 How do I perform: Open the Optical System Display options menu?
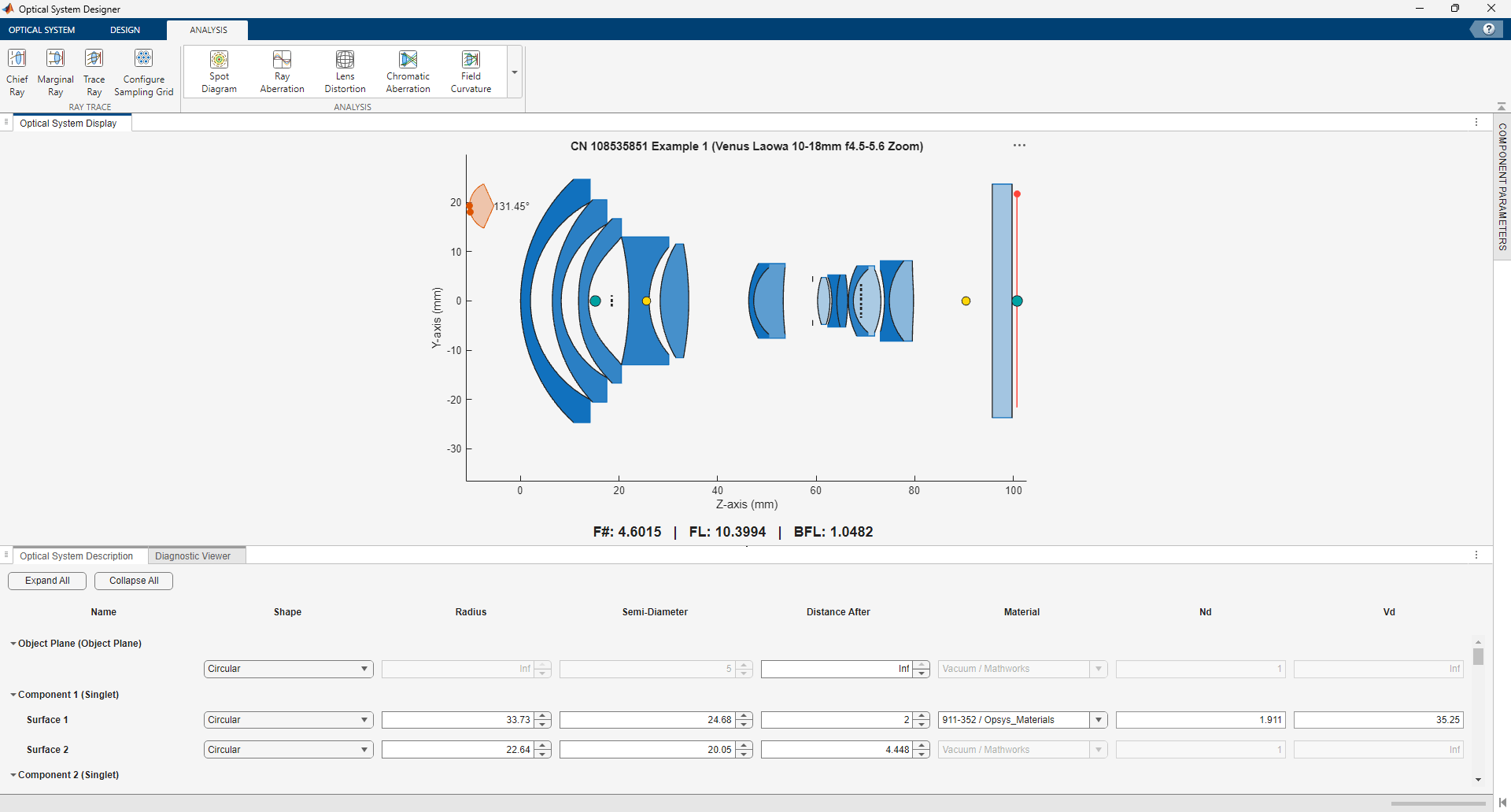1477,122
